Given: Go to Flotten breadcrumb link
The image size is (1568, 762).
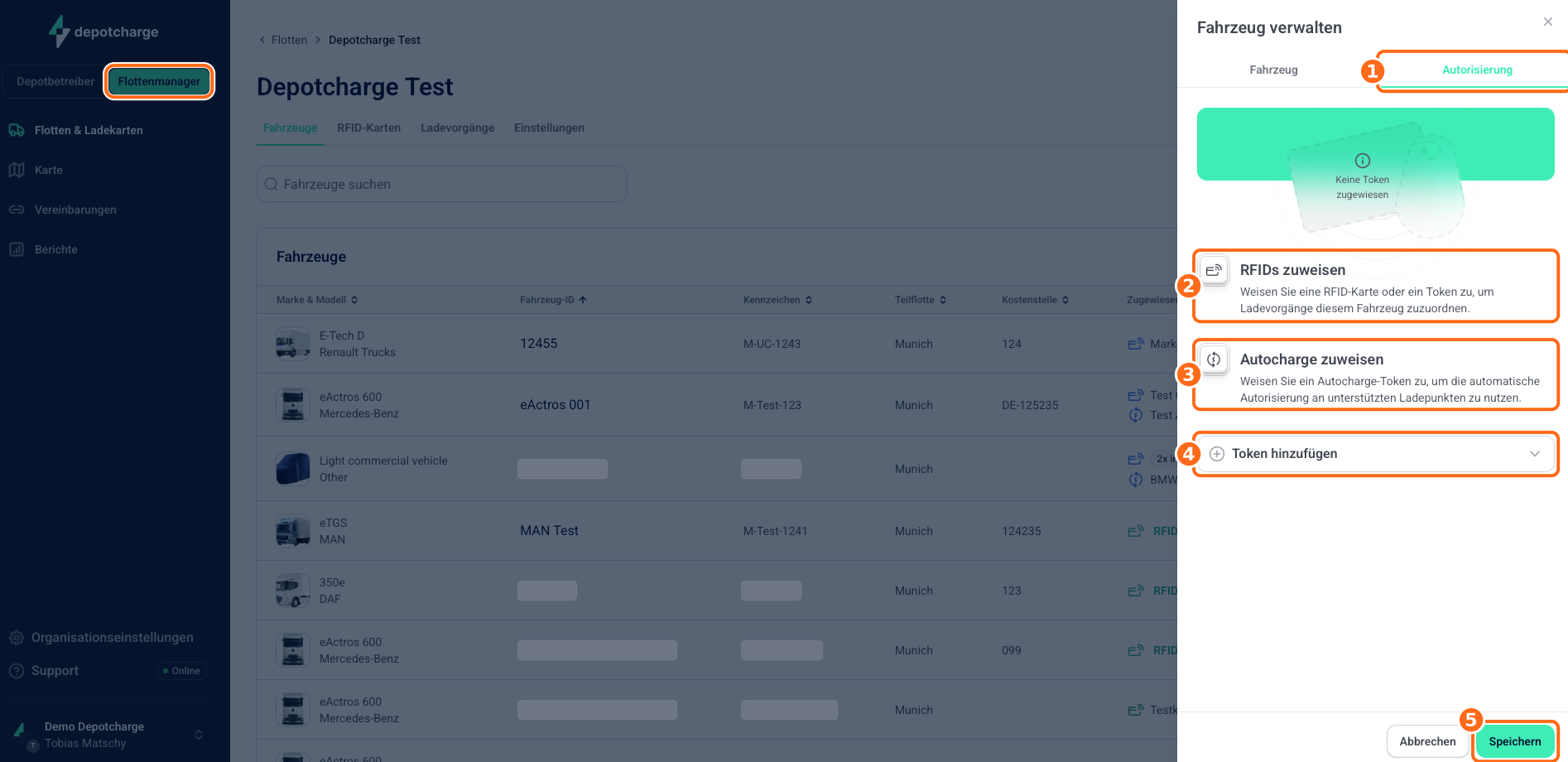Looking at the screenshot, I should pos(289,40).
